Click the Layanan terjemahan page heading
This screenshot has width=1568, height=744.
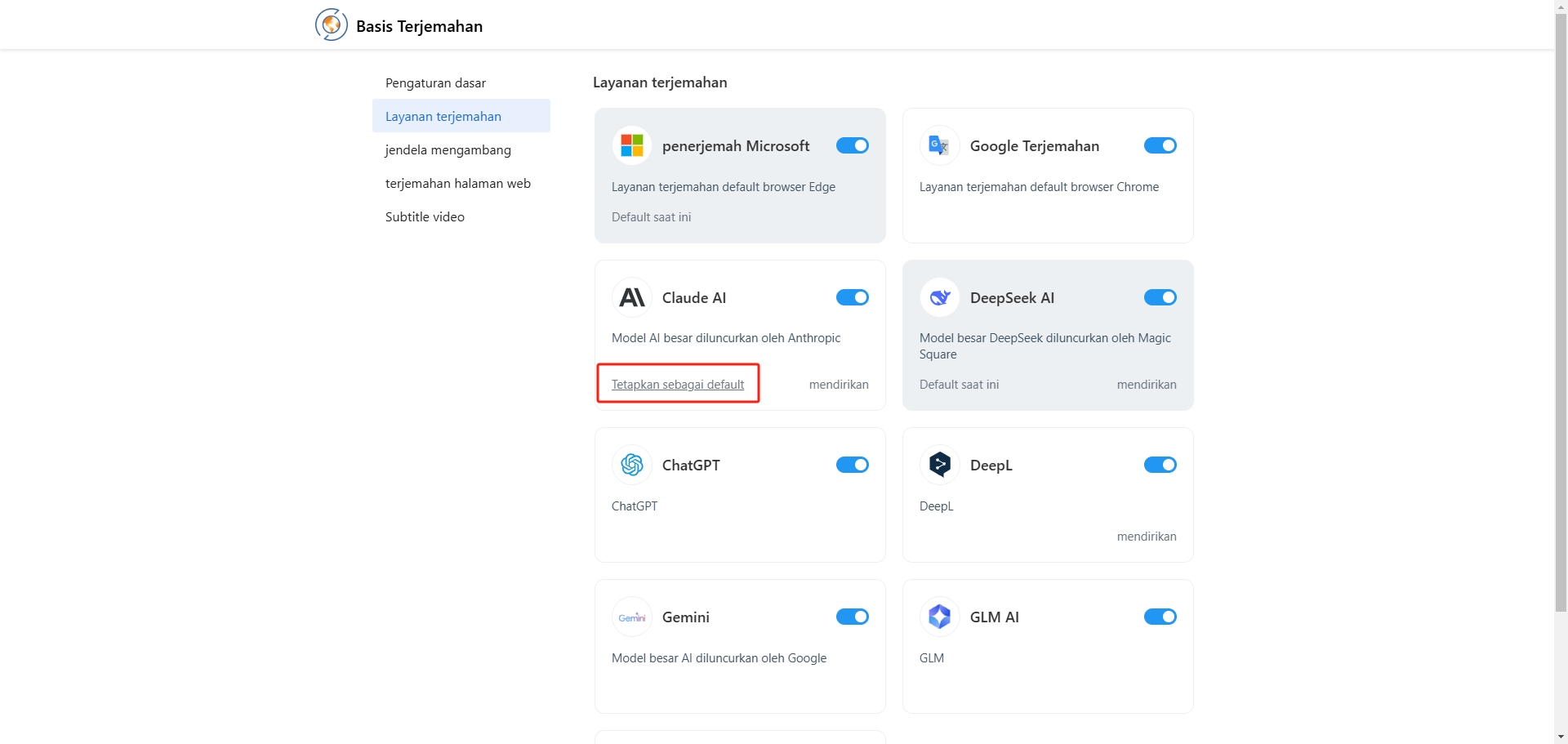[660, 82]
